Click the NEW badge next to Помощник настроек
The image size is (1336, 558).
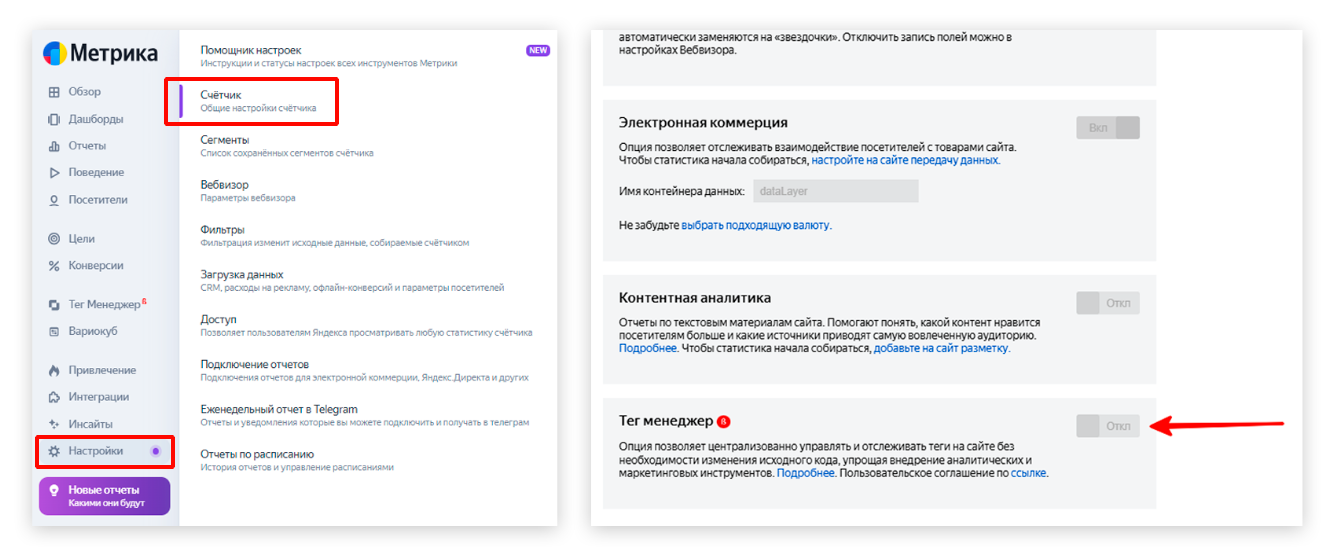[538, 50]
